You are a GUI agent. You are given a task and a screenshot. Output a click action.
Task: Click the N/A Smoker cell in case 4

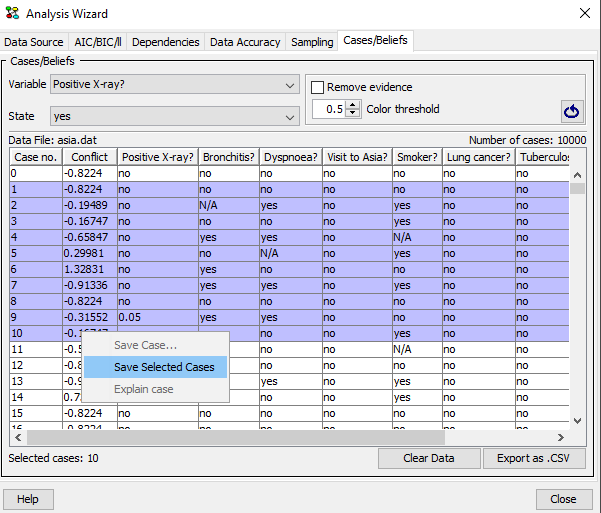click(x=417, y=237)
